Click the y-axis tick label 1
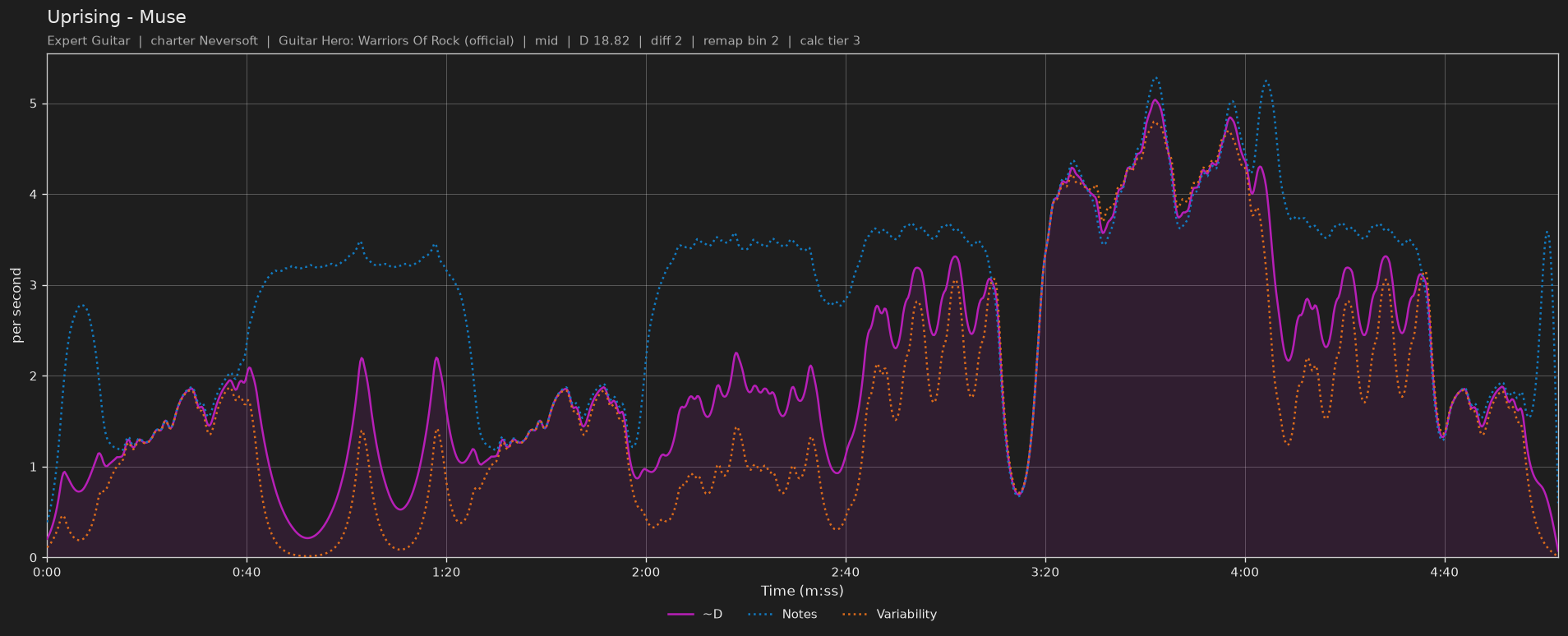This screenshot has height=636, width=1568. tap(35, 468)
